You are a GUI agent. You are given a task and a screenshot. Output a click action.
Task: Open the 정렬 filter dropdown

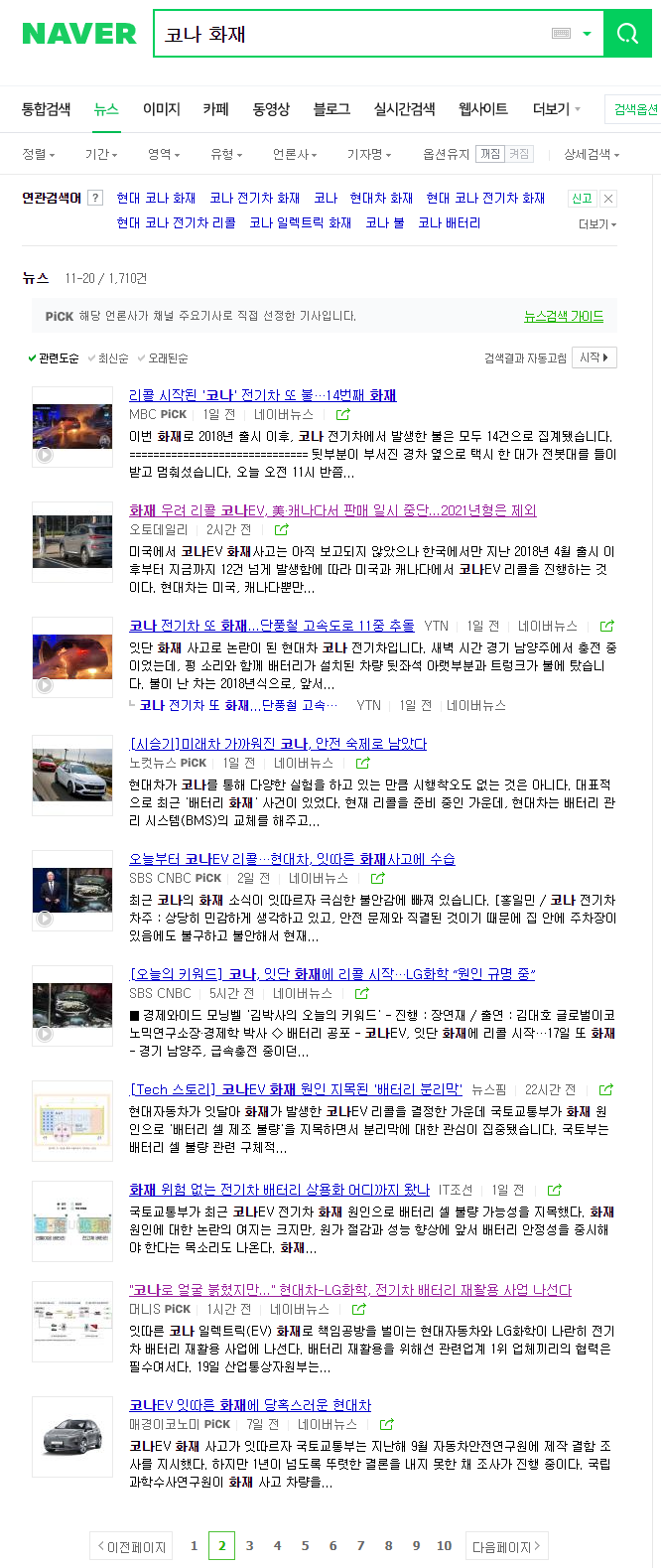coord(39,154)
